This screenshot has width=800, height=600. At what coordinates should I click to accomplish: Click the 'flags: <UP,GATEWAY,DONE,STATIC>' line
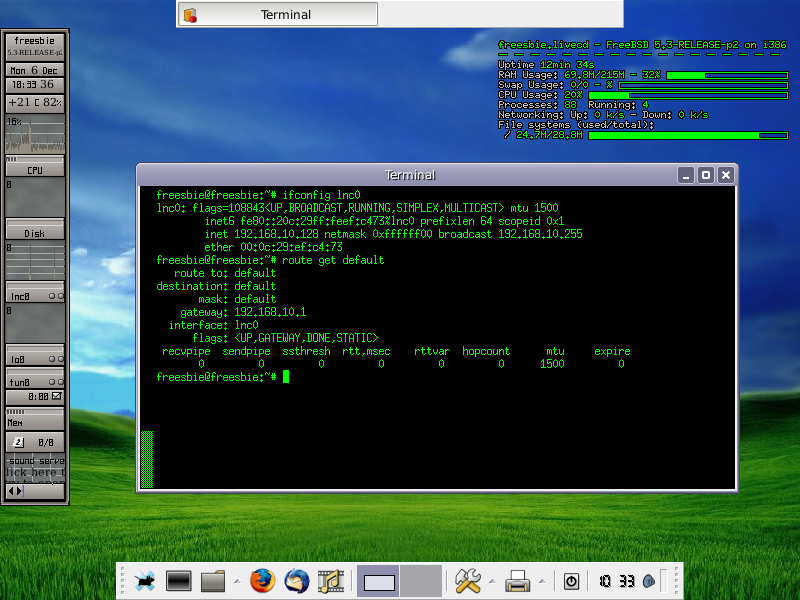tap(285, 338)
